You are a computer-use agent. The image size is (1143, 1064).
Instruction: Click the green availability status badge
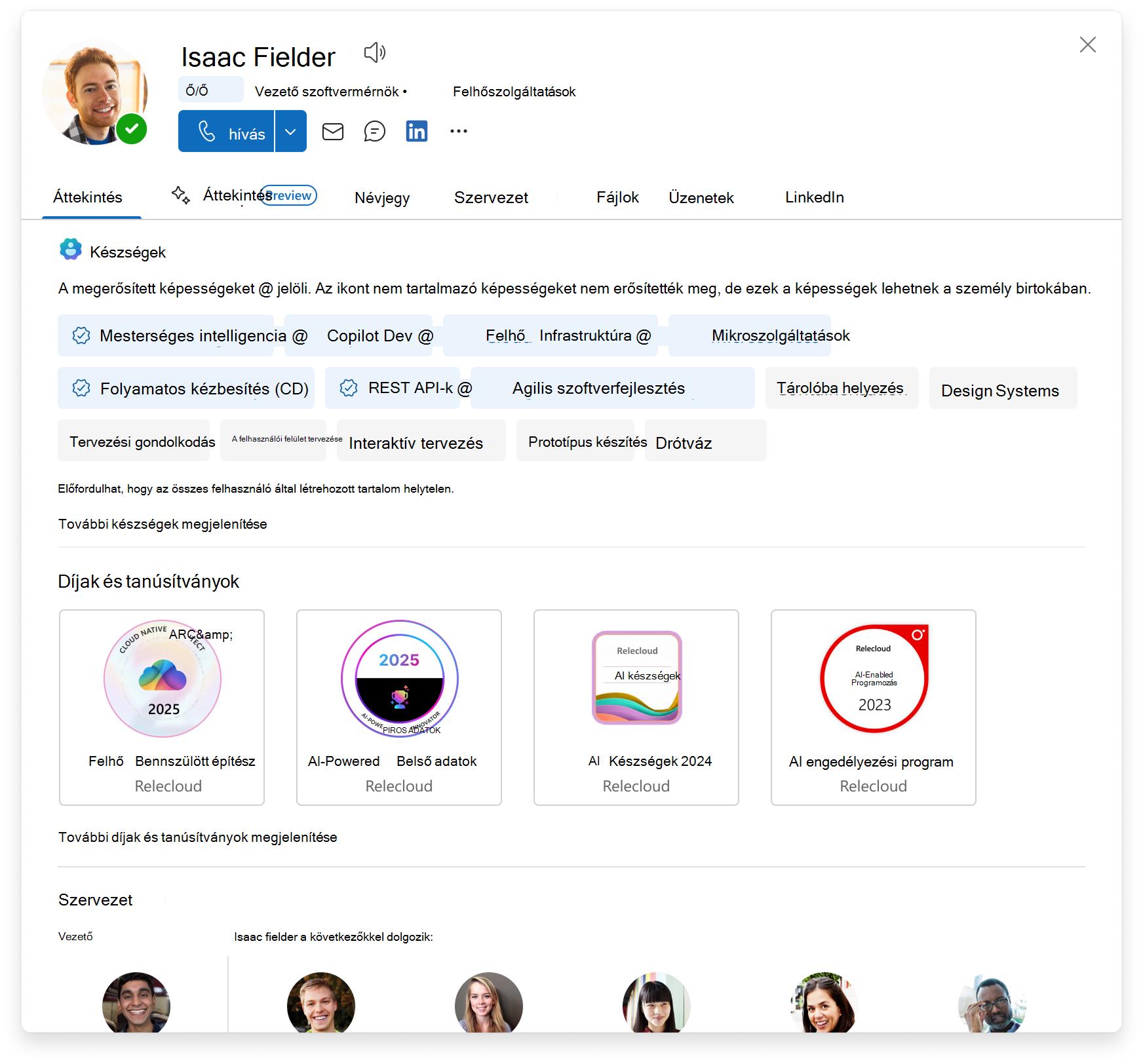(132, 128)
